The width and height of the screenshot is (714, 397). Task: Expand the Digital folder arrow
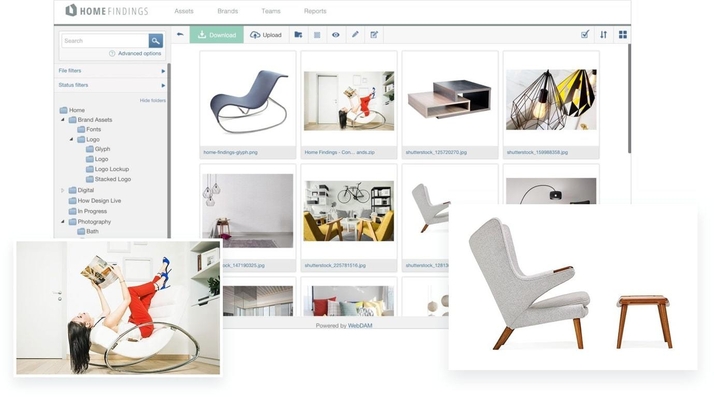[x=63, y=190]
